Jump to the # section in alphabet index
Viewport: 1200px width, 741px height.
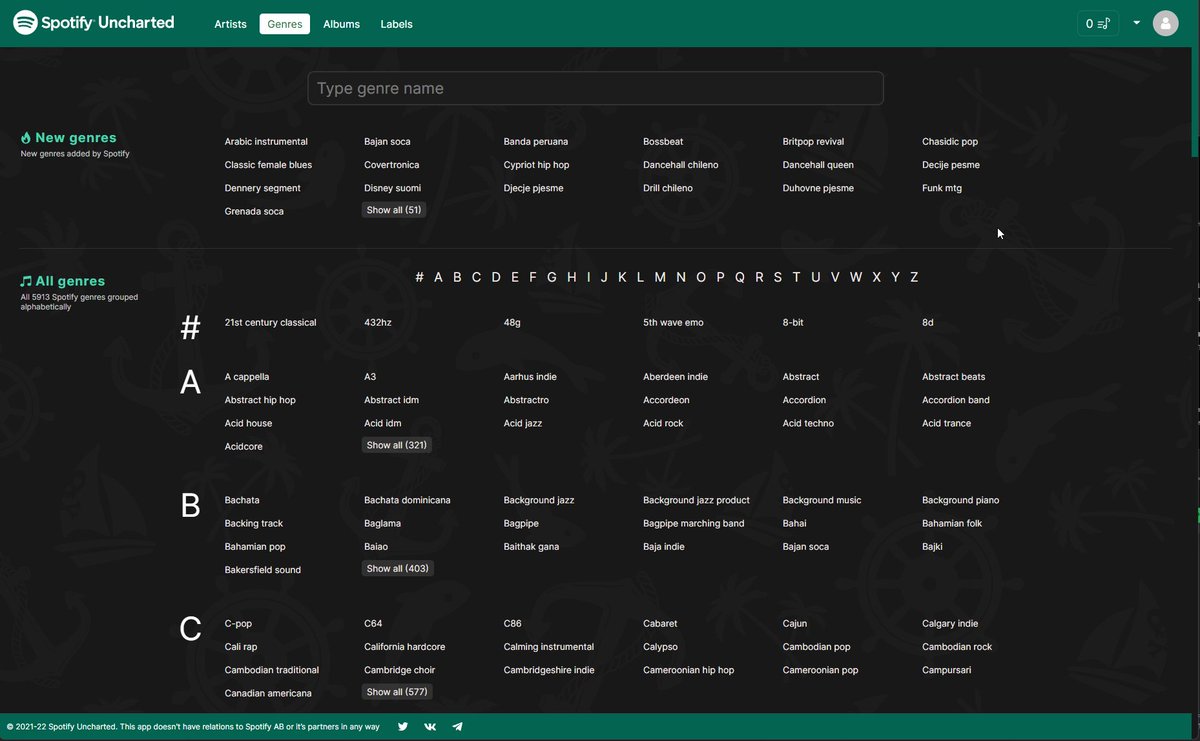420,277
